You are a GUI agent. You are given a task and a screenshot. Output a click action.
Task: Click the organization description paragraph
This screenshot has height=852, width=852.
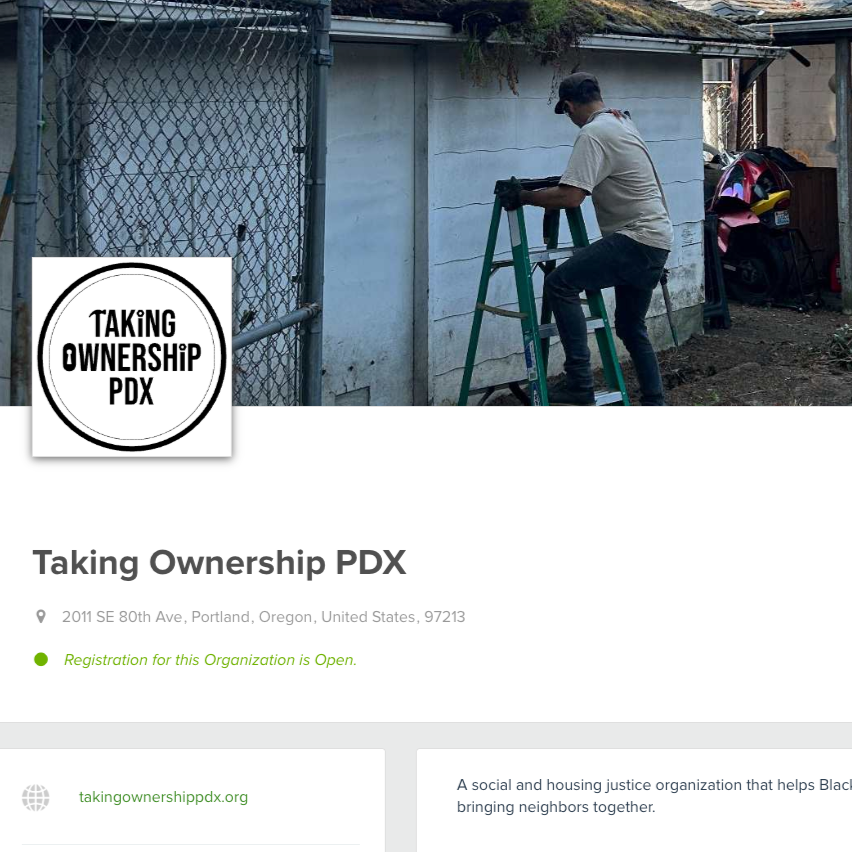pyautogui.click(x=654, y=796)
